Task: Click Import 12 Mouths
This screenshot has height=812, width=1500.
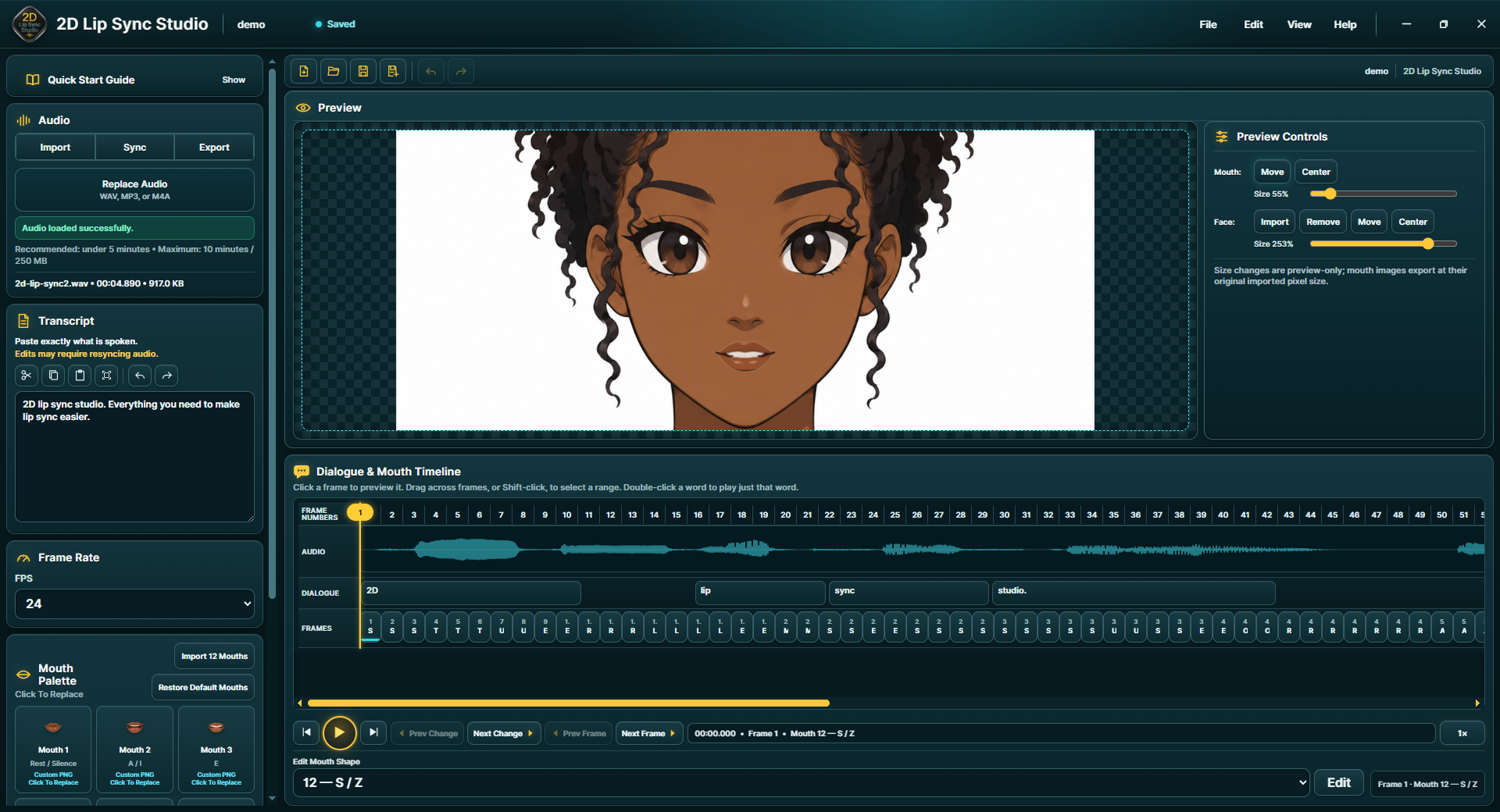Action: pos(214,656)
